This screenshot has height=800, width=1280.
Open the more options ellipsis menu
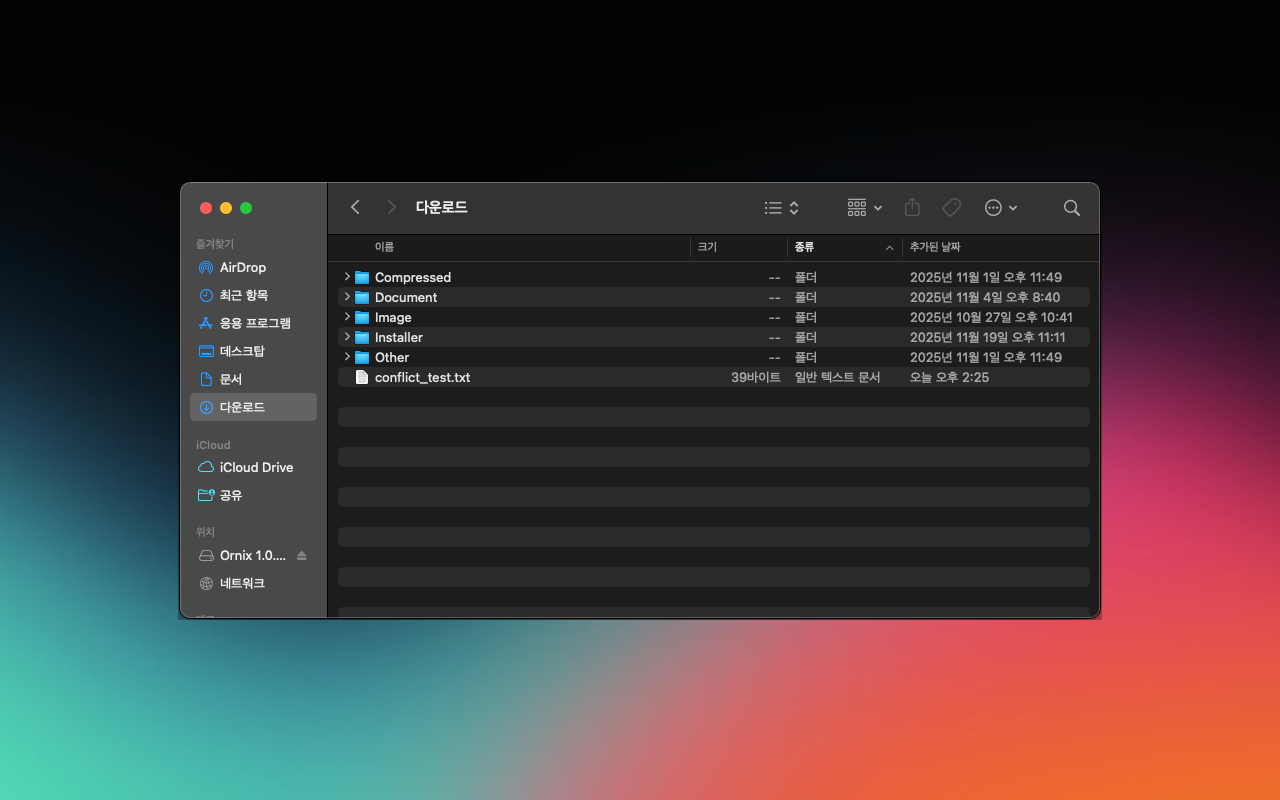coord(1000,207)
